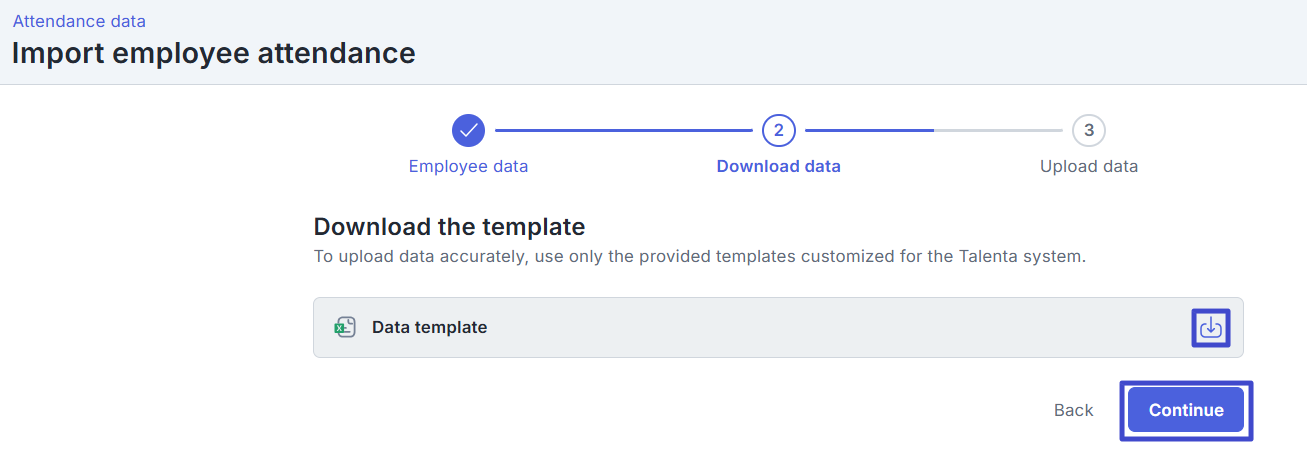The width and height of the screenshot is (1307, 451).
Task: Click the Excel file icon
Action: click(345, 327)
